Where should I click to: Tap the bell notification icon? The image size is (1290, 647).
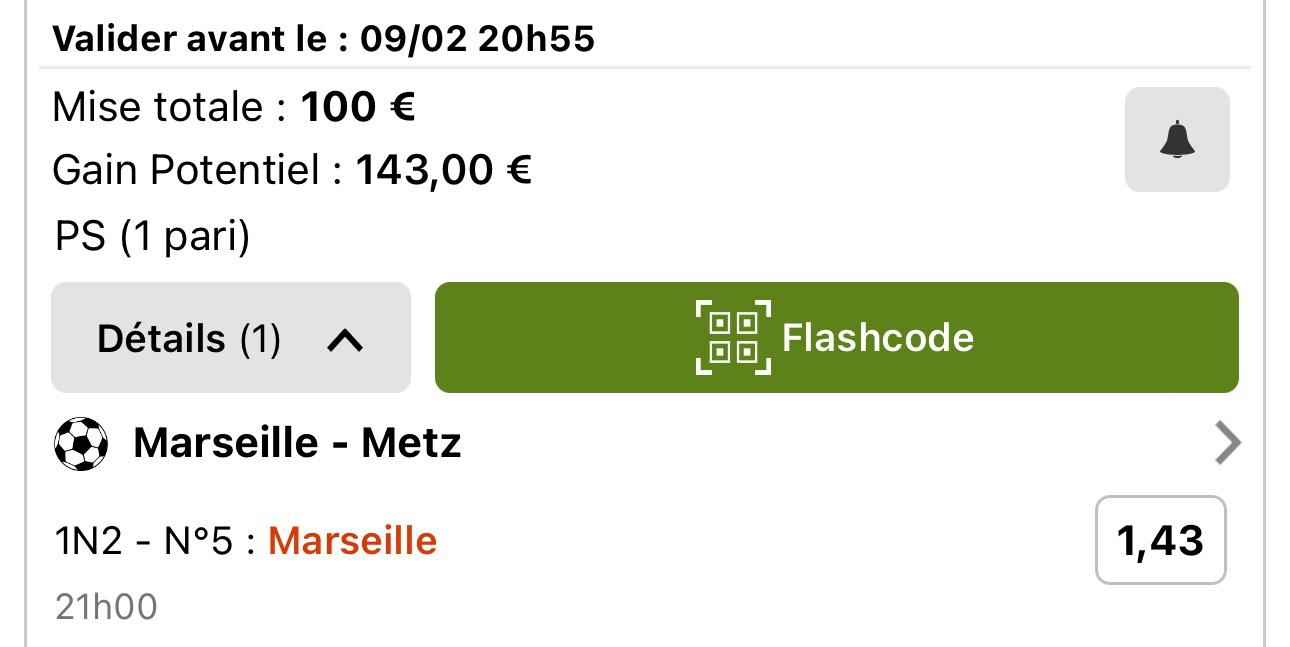pyautogui.click(x=1176, y=139)
